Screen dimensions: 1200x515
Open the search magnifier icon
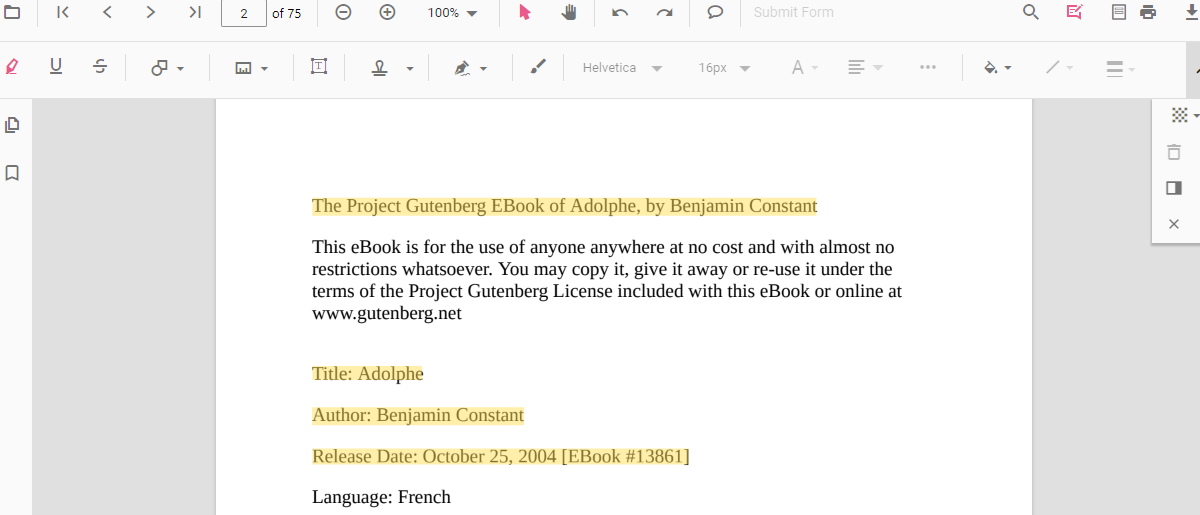coord(1031,13)
